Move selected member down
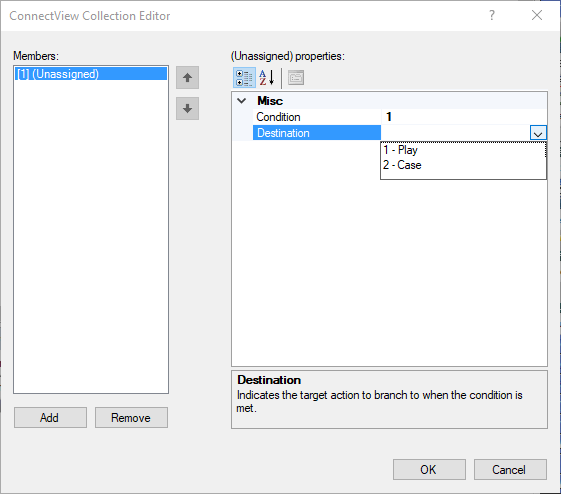 pyautogui.click(x=187, y=108)
